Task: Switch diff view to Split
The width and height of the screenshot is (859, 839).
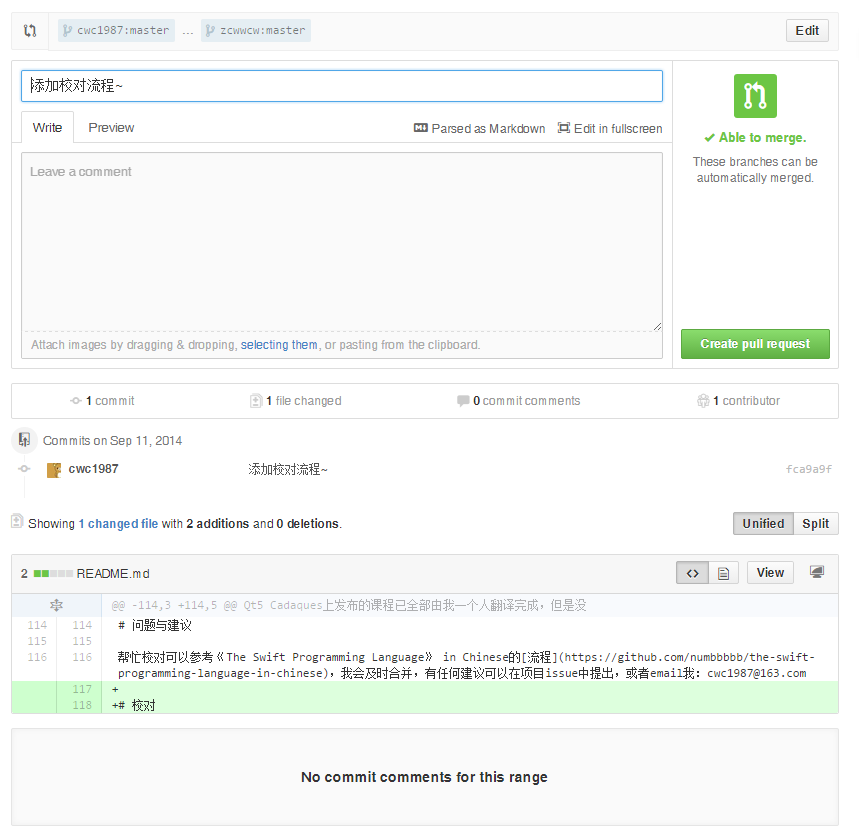Action: (815, 524)
